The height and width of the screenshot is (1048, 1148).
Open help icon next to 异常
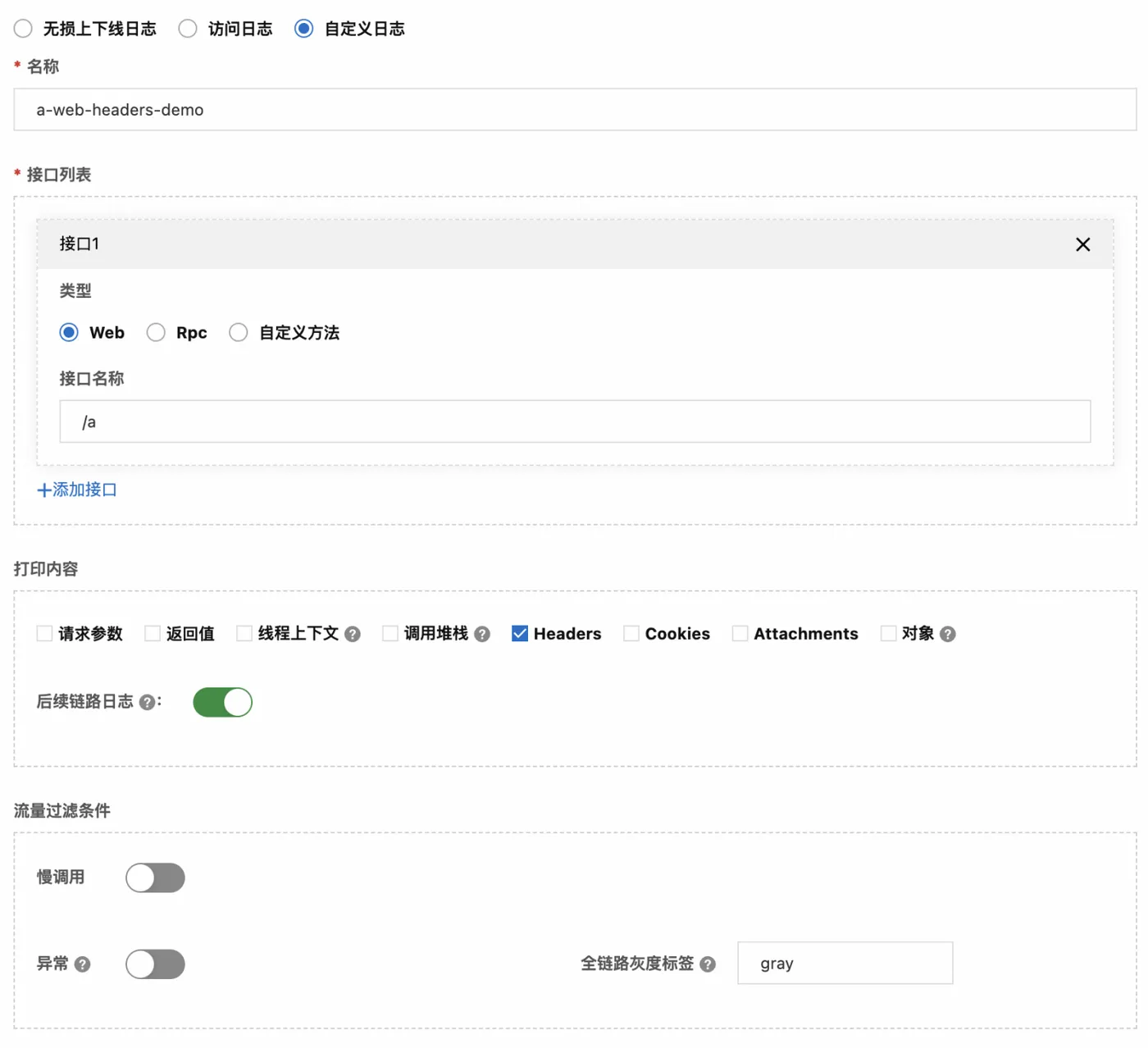83,964
